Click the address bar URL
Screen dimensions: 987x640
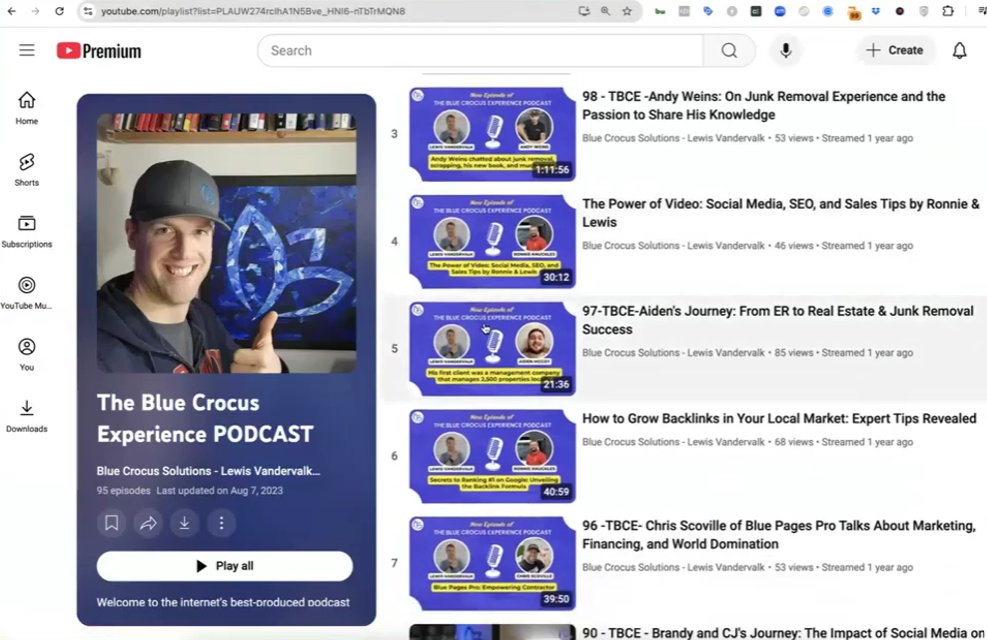253,11
